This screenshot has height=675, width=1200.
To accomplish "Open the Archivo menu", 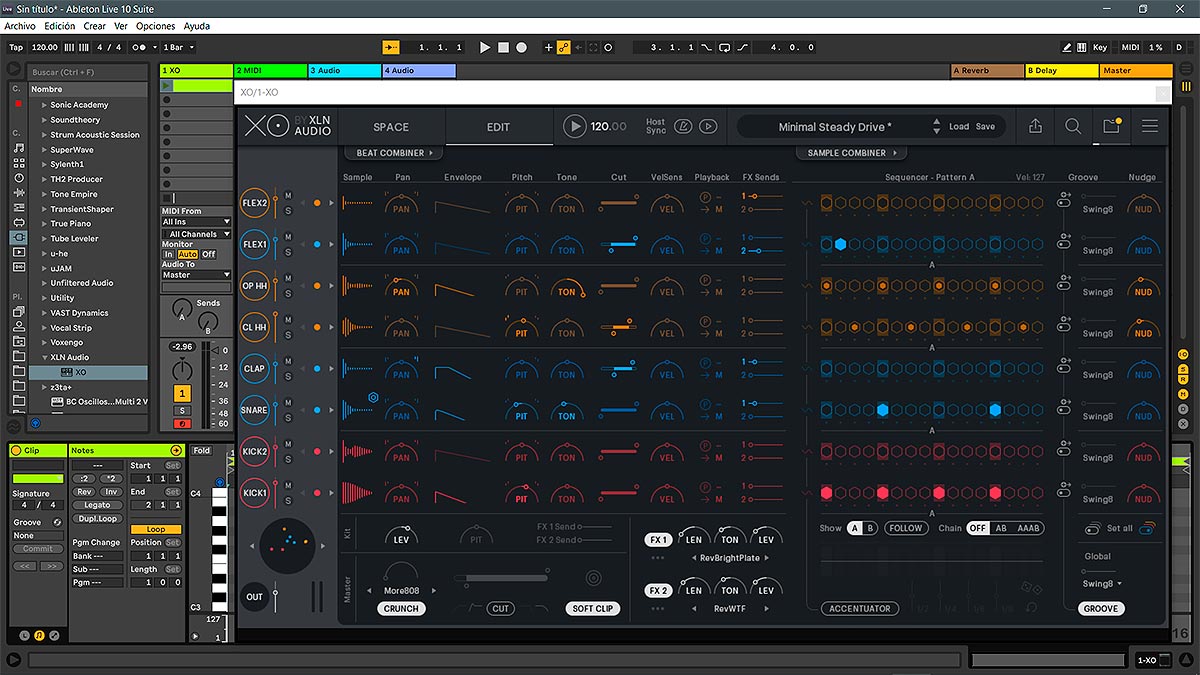I will click(x=20, y=26).
